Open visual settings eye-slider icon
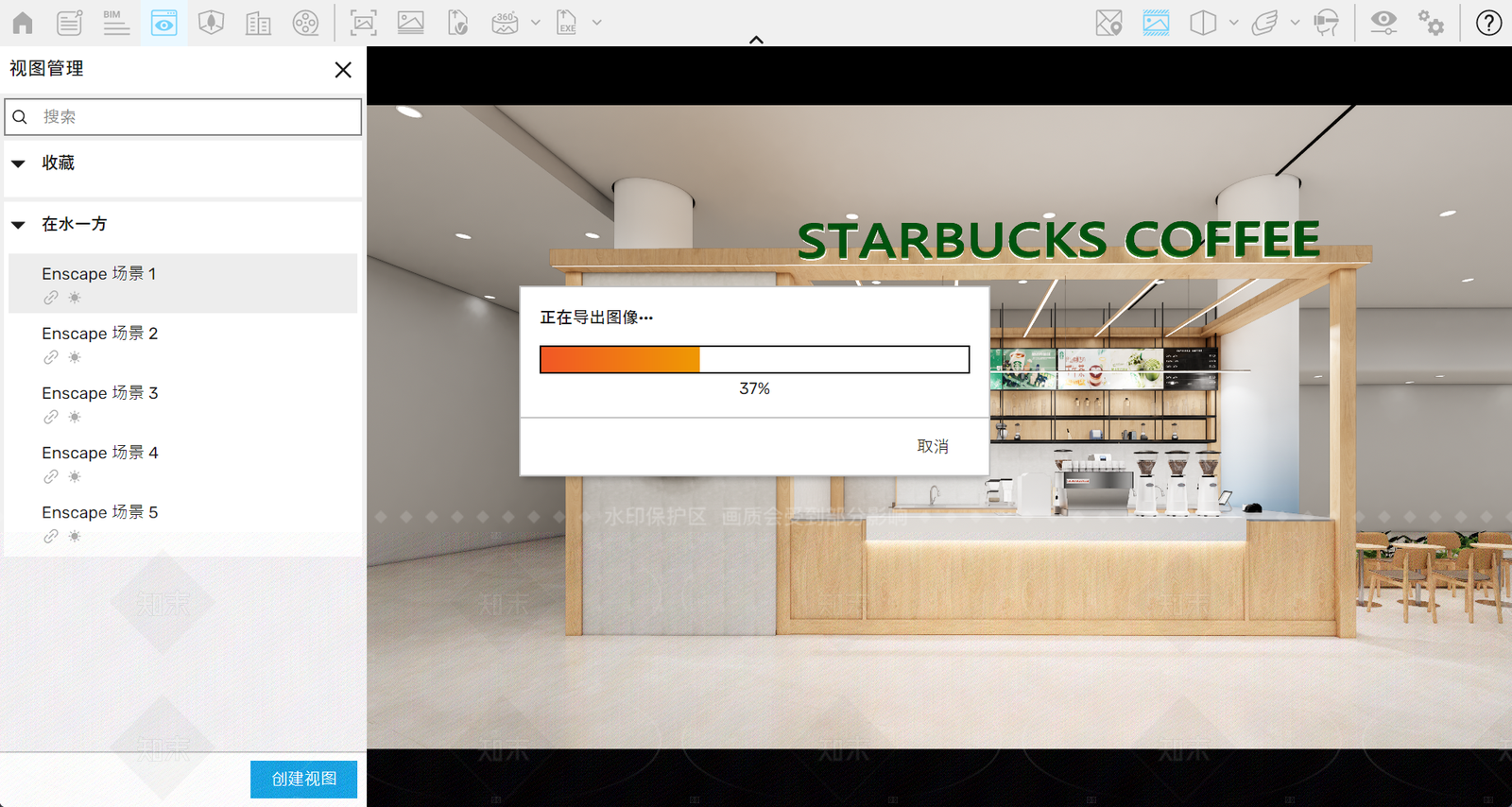This screenshot has height=807, width=1512. pos(1384,23)
